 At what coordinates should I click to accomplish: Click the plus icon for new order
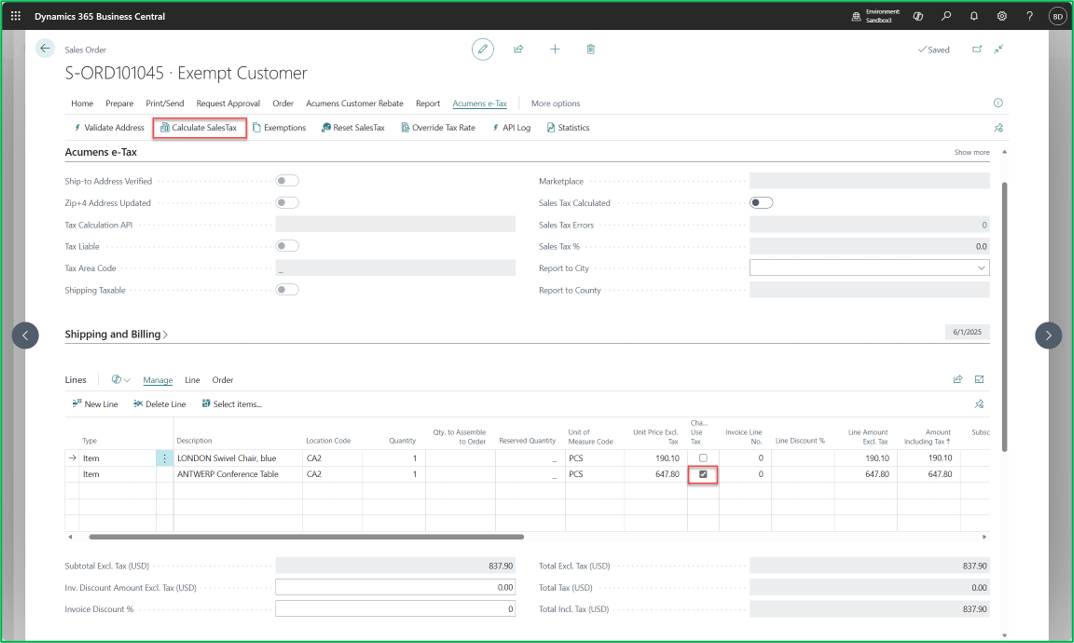tap(555, 49)
